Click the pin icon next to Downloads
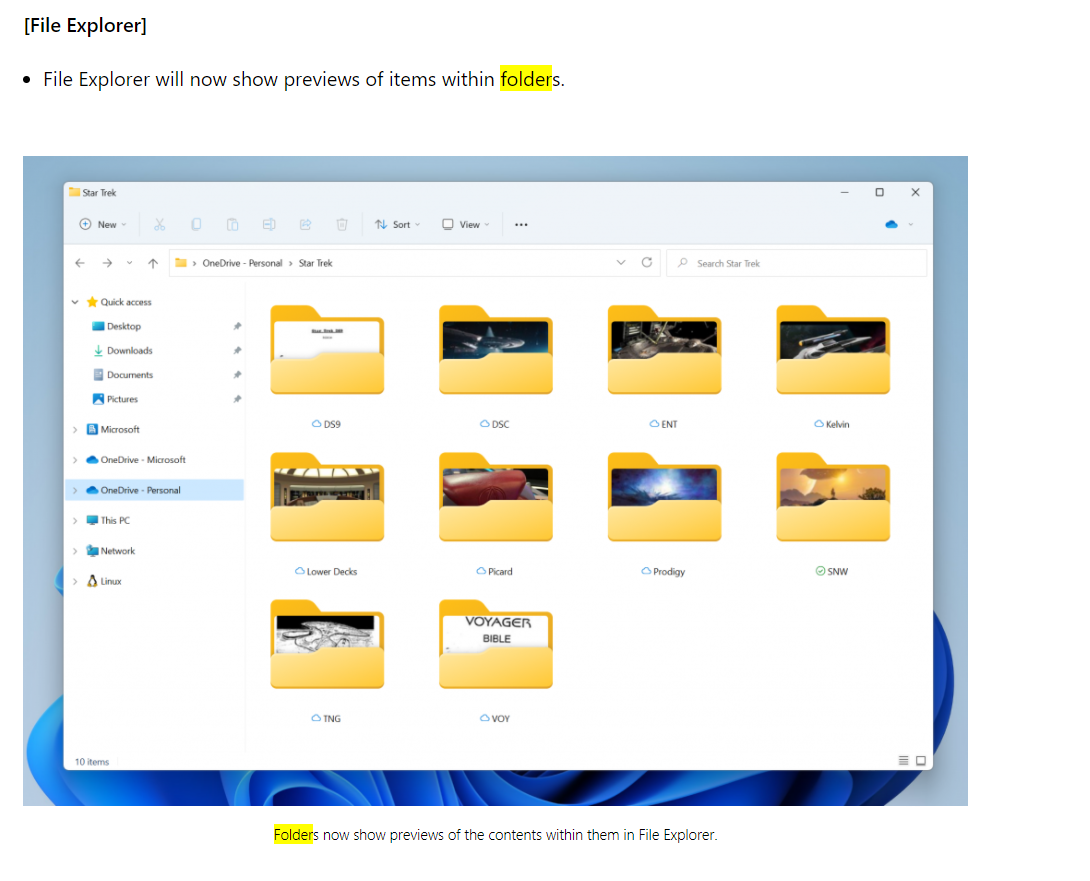The image size is (1090, 881). 237,350
